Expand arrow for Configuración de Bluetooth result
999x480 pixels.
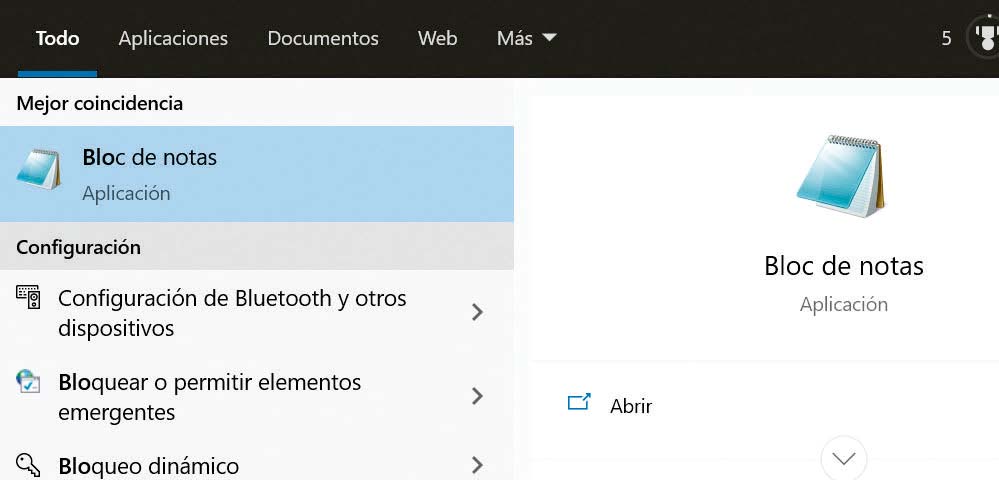[477, 313]
